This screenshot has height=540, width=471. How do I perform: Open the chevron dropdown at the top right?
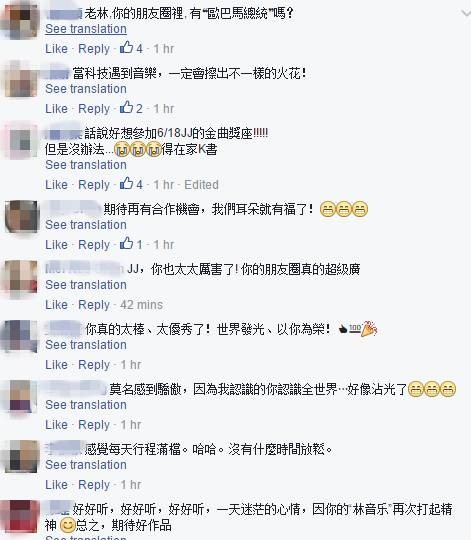tap(466, 13)
